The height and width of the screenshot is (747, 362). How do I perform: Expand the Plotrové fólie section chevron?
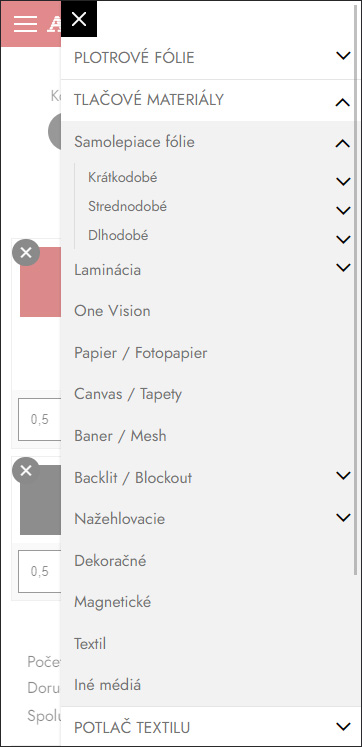point(343,56)
